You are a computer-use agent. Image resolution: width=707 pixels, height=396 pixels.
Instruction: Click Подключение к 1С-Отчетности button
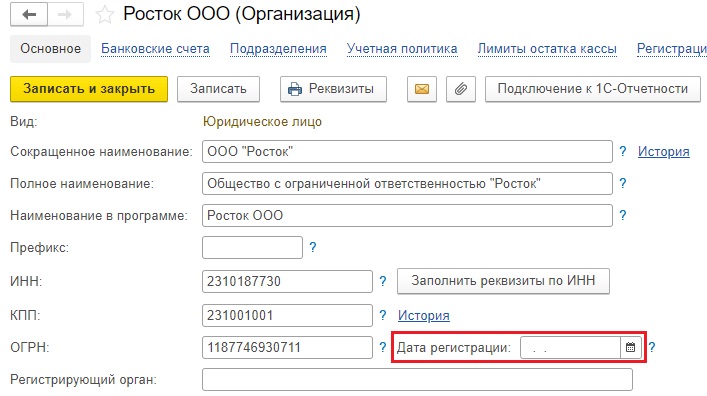[592, 89]
